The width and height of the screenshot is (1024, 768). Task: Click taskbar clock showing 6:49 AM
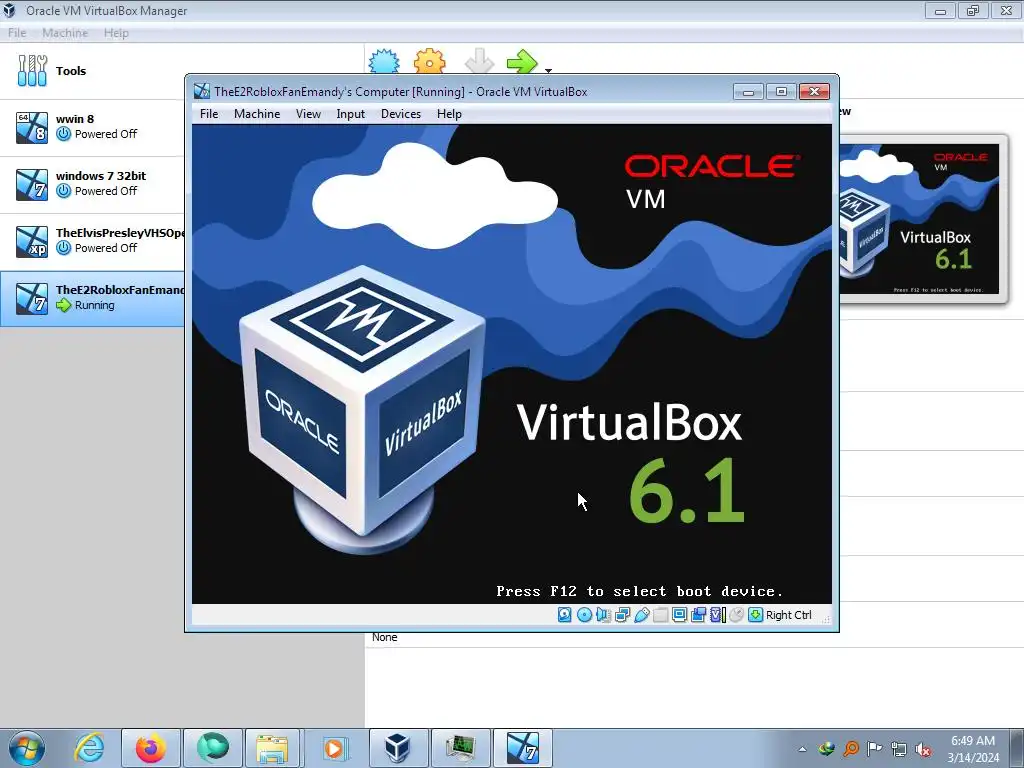click(x=973, y=749)
